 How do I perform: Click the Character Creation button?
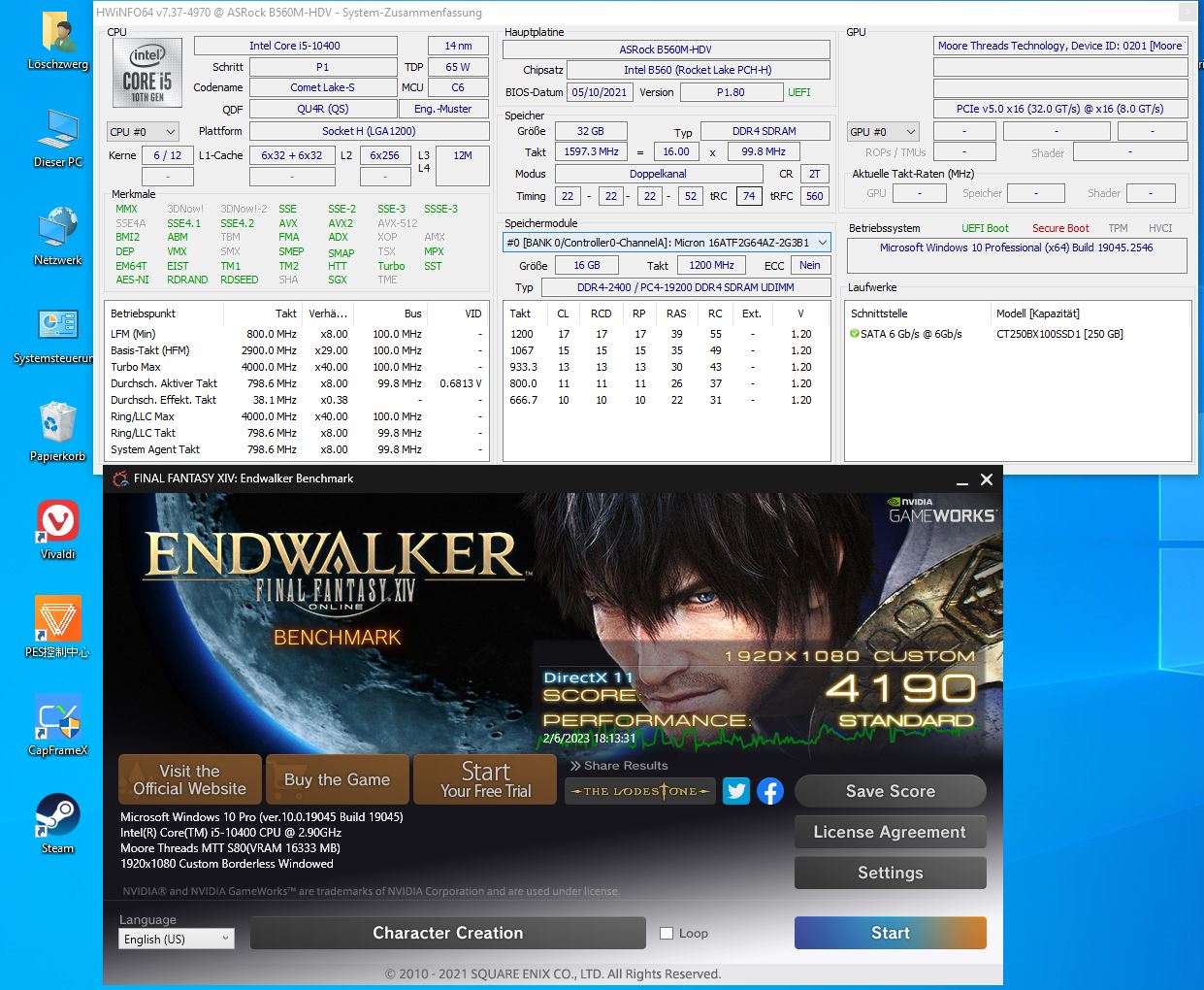pos(448,933)
